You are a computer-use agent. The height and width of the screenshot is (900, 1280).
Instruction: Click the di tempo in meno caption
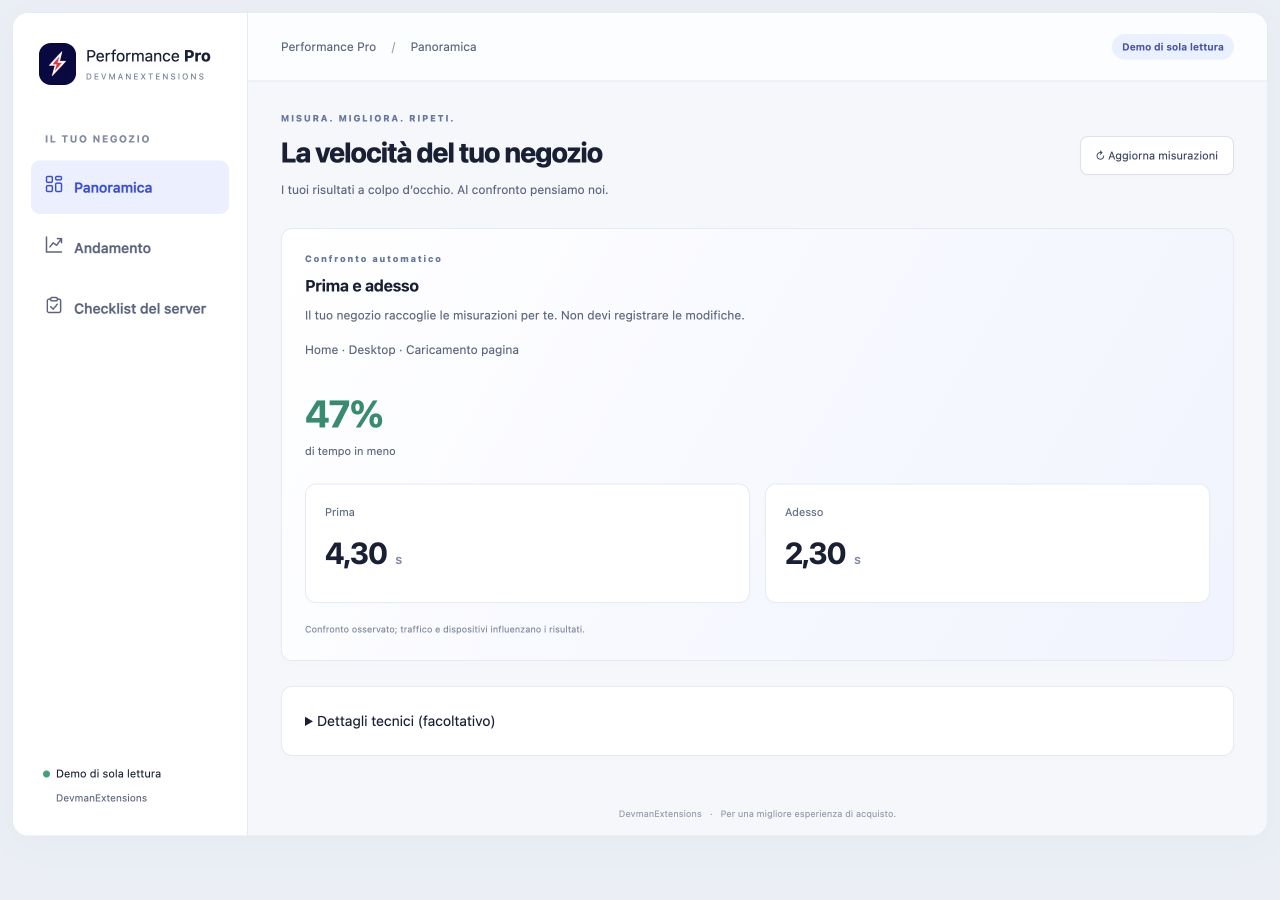pos(350,451)
